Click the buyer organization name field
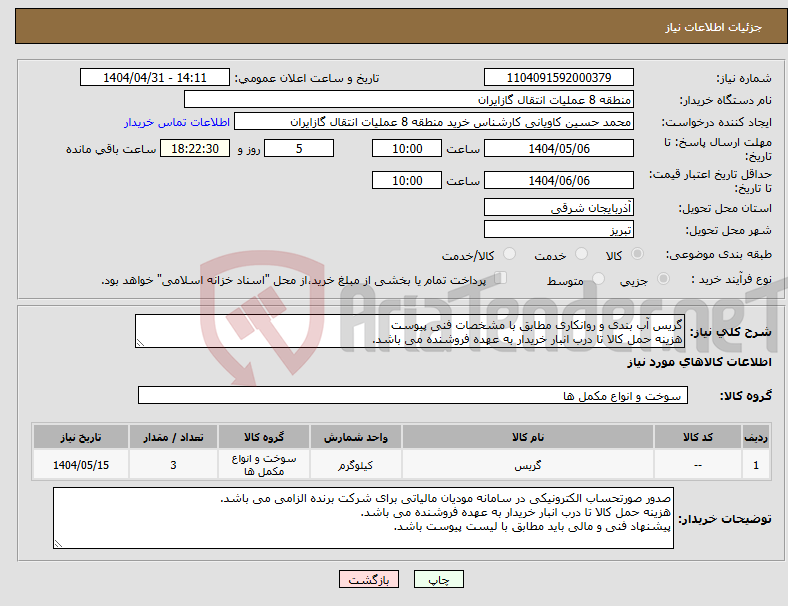Viewport: 788px width, 606px height. point(409,99)
